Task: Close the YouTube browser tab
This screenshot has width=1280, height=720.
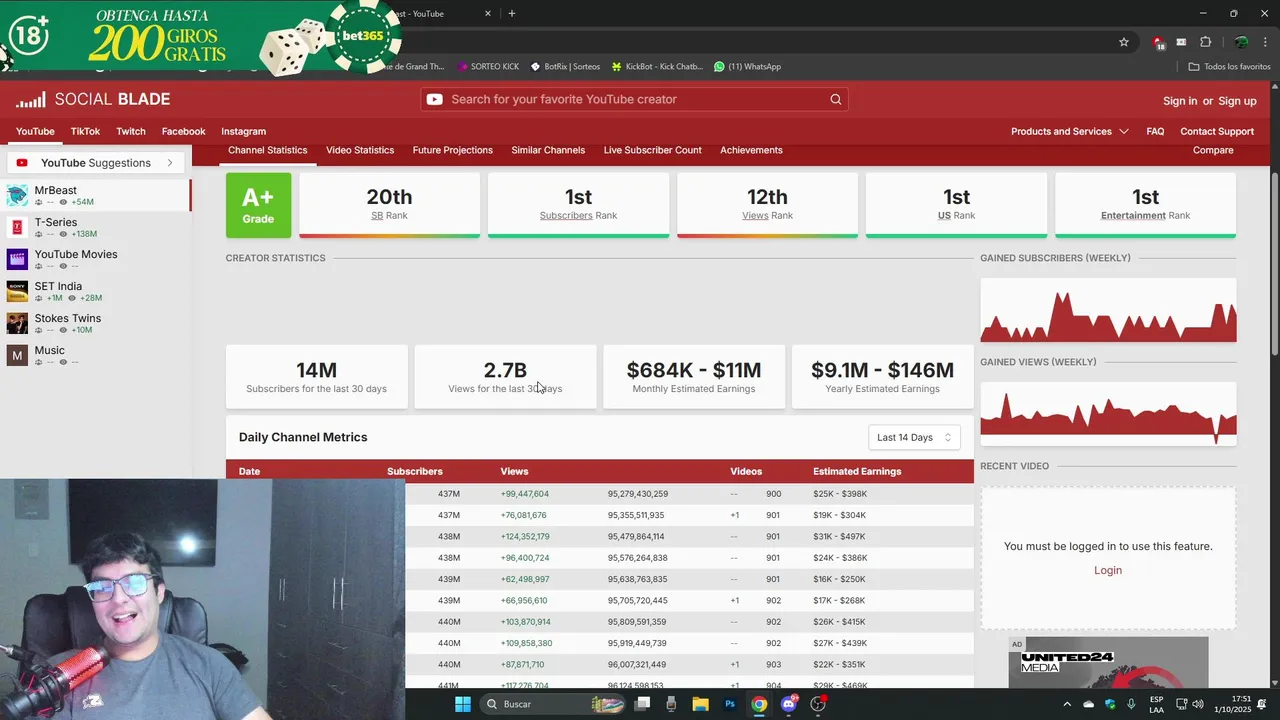Action: click(x=488, y=14)
